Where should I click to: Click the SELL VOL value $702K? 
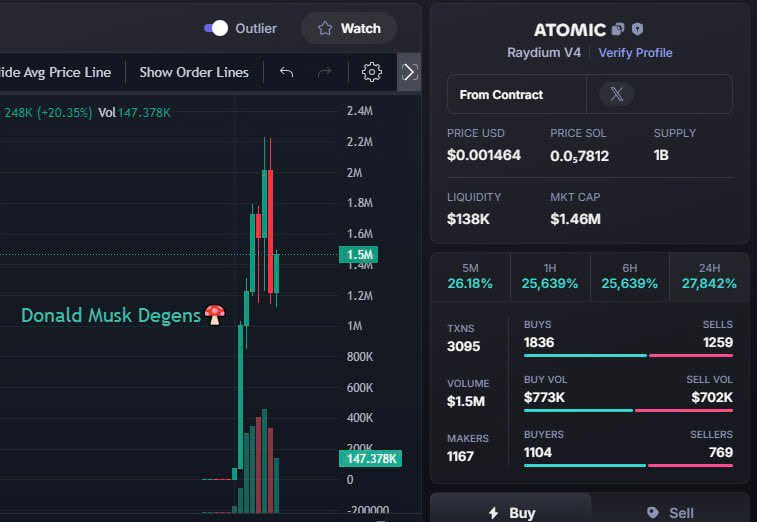pos(712,397)
